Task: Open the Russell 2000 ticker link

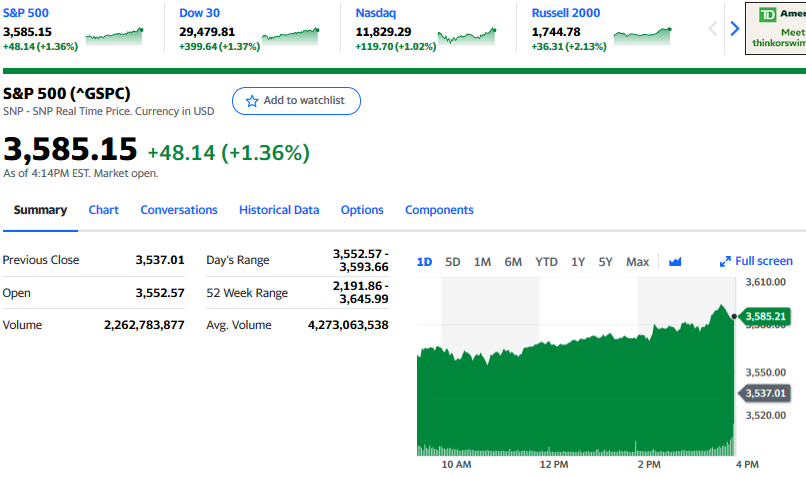Action: [x=566, y=13]
